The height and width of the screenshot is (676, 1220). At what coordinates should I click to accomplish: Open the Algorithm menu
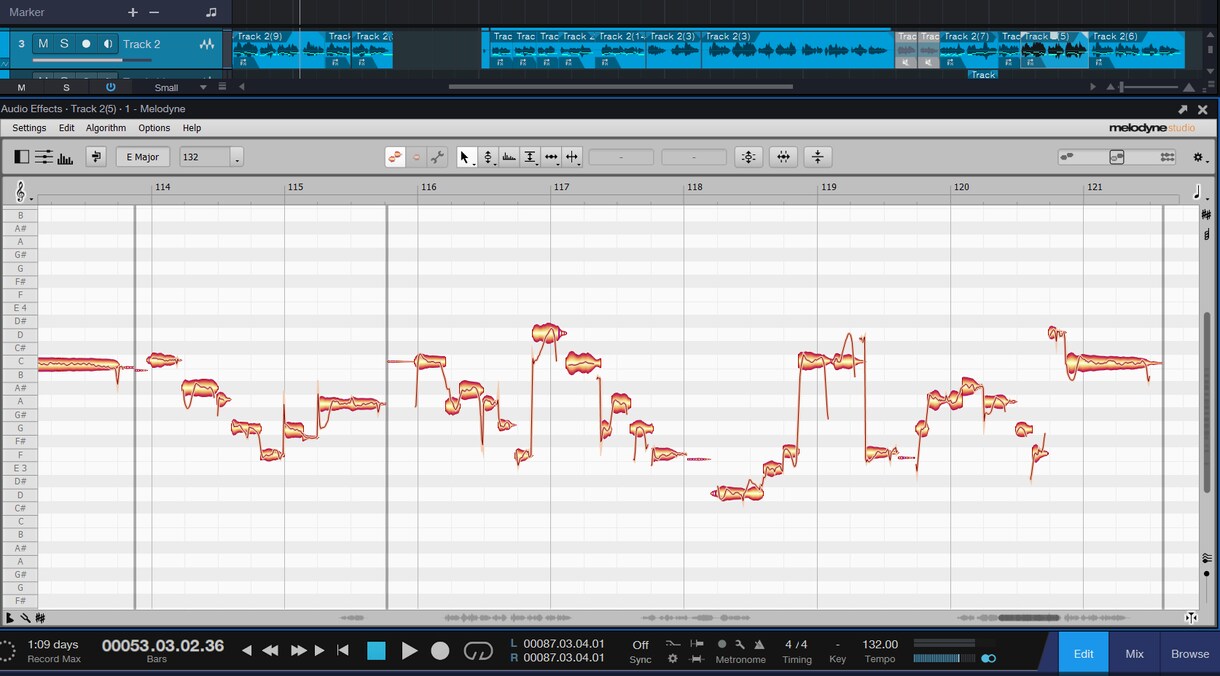106,128
